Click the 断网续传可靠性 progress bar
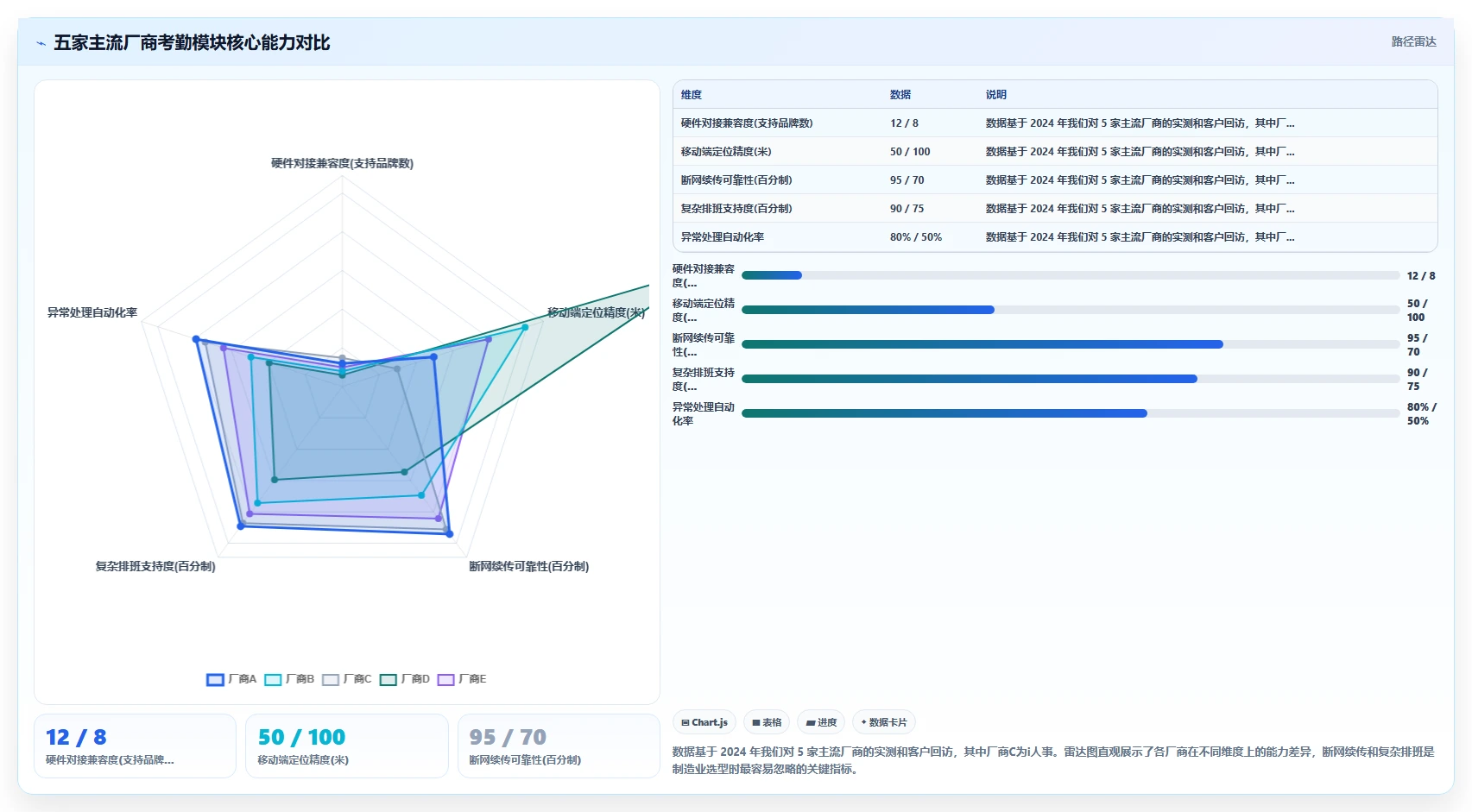Viewport: 1472px width, 812px height. [x=1071, y=344]
